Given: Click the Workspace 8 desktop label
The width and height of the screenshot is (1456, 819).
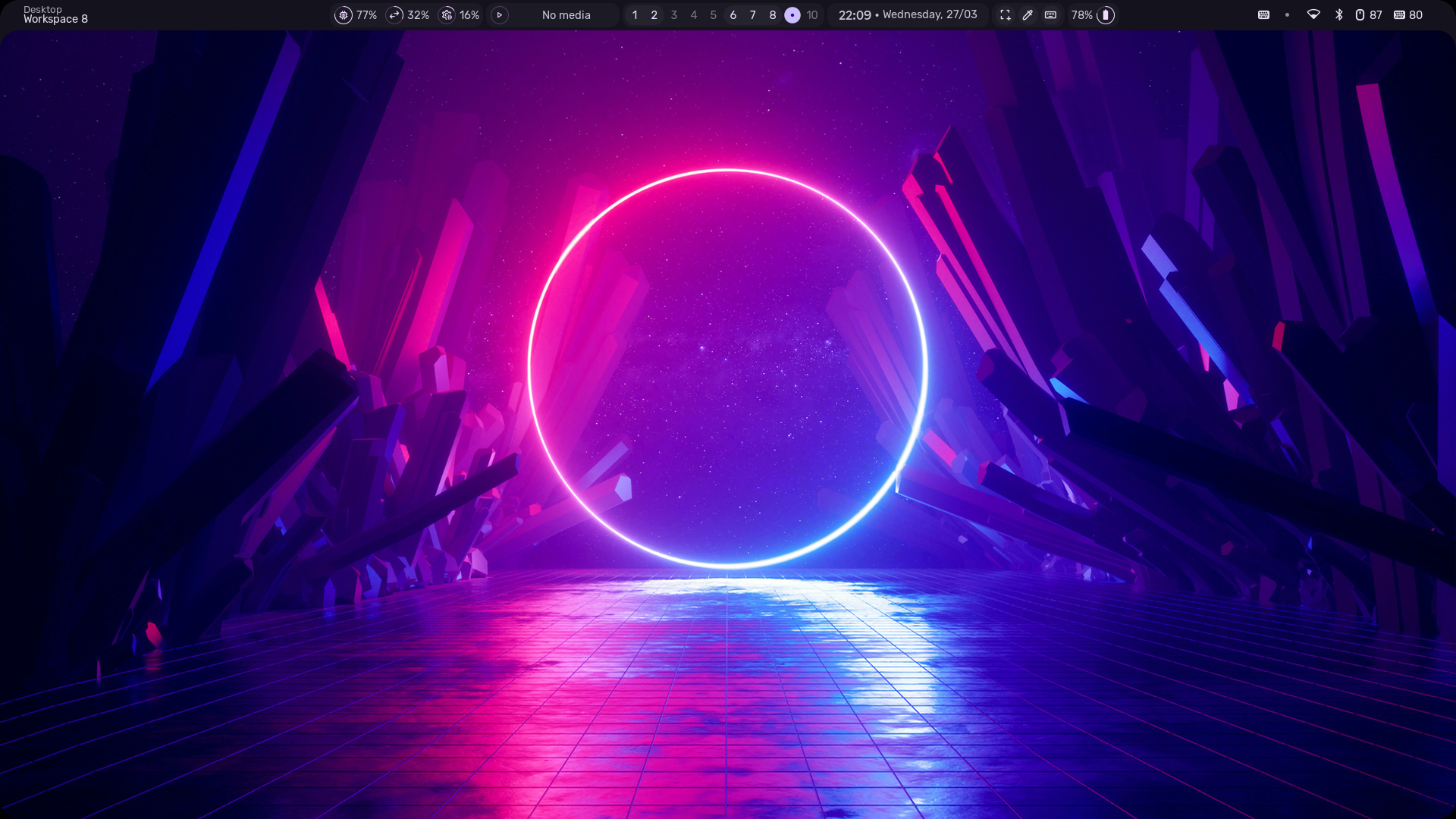Looking at the screenshot, I should (x=56, y=18).
